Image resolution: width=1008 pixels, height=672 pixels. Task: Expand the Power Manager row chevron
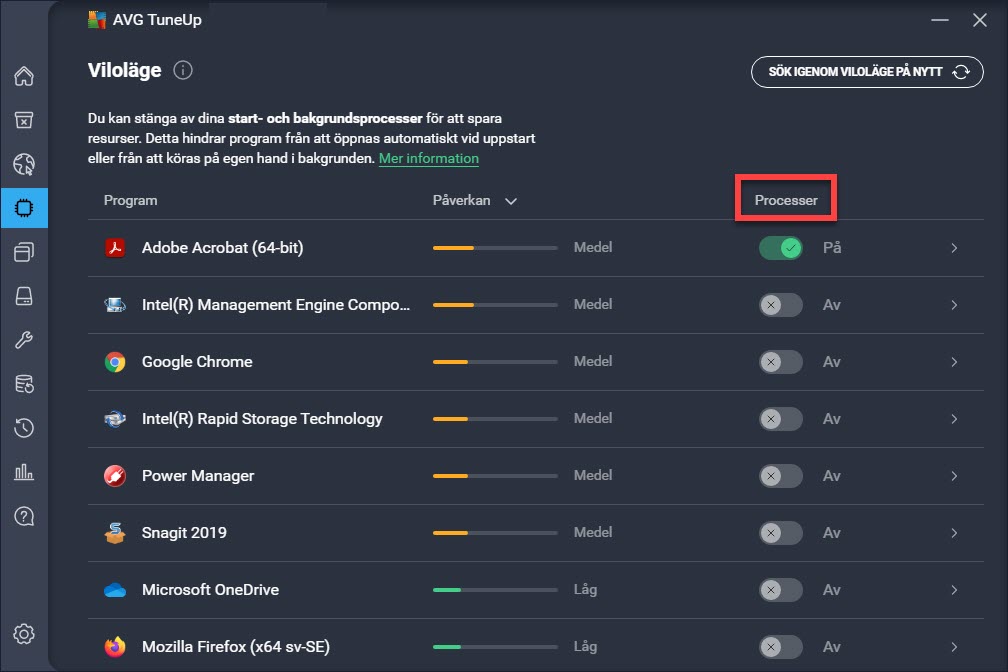pos(954,476)
